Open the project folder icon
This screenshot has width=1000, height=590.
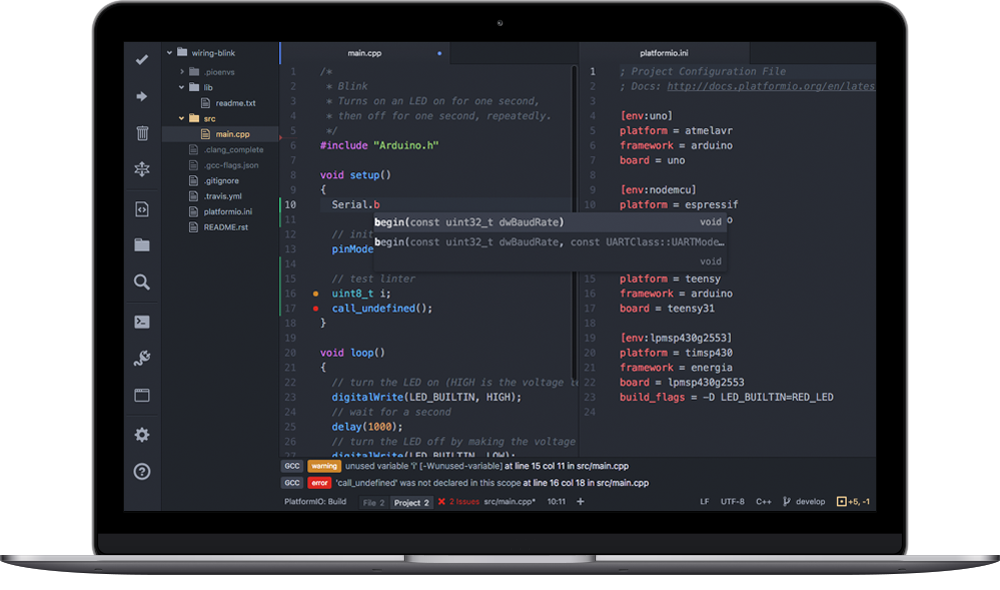click(x=141, y=246)
